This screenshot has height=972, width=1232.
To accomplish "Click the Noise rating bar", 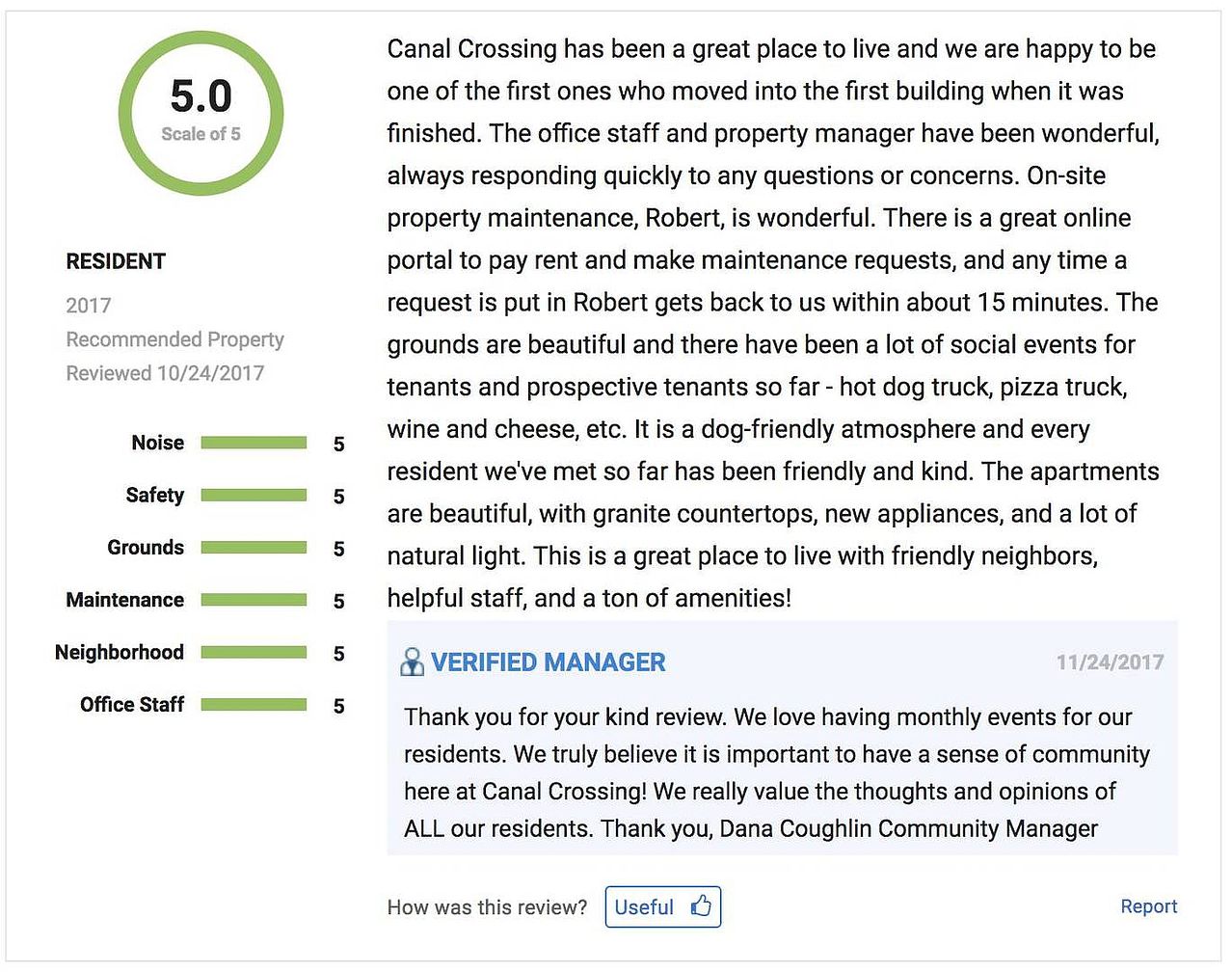I will coord(254,443).
